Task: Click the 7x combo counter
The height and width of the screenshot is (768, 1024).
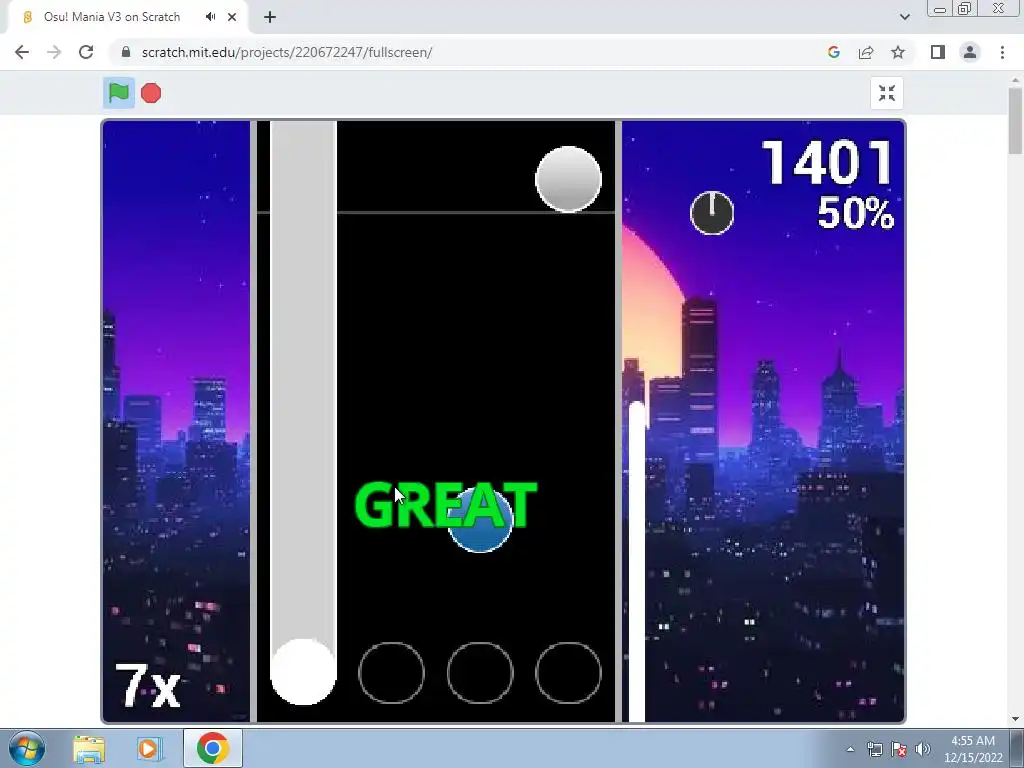Action: [x=148, y=686]
